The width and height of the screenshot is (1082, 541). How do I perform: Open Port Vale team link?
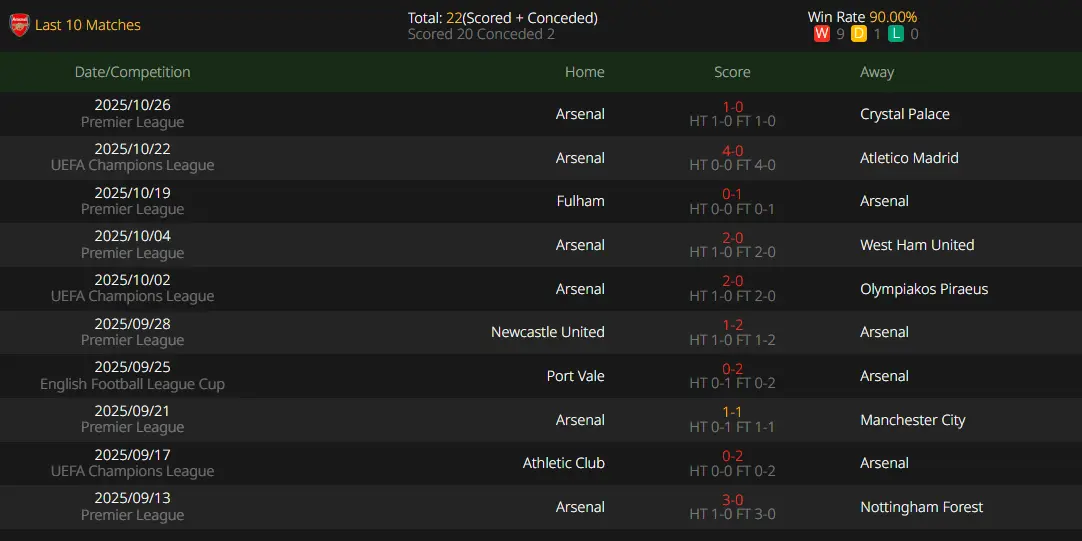coord(576,376)
